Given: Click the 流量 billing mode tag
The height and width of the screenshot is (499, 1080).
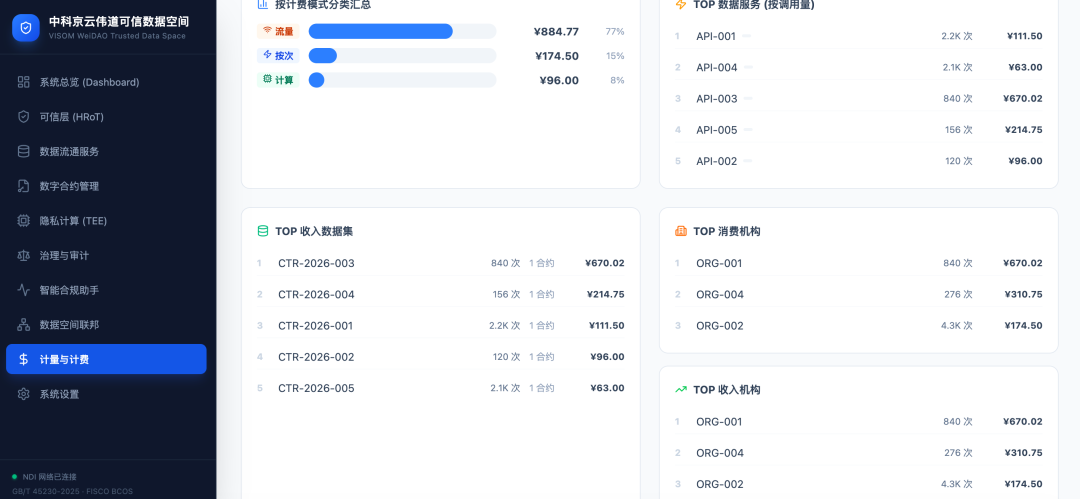Looking at the screenshot, I should pos(278,32).
